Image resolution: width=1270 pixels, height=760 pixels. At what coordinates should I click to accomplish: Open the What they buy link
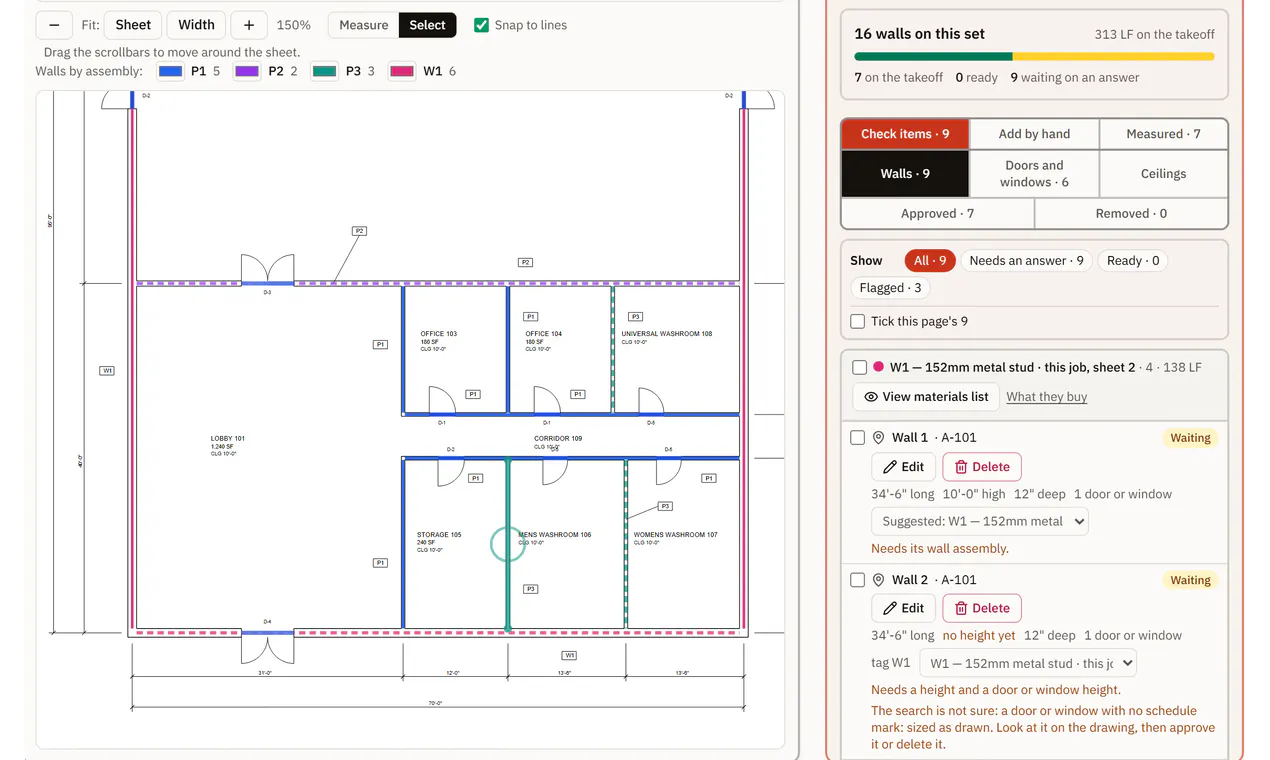1046,397
